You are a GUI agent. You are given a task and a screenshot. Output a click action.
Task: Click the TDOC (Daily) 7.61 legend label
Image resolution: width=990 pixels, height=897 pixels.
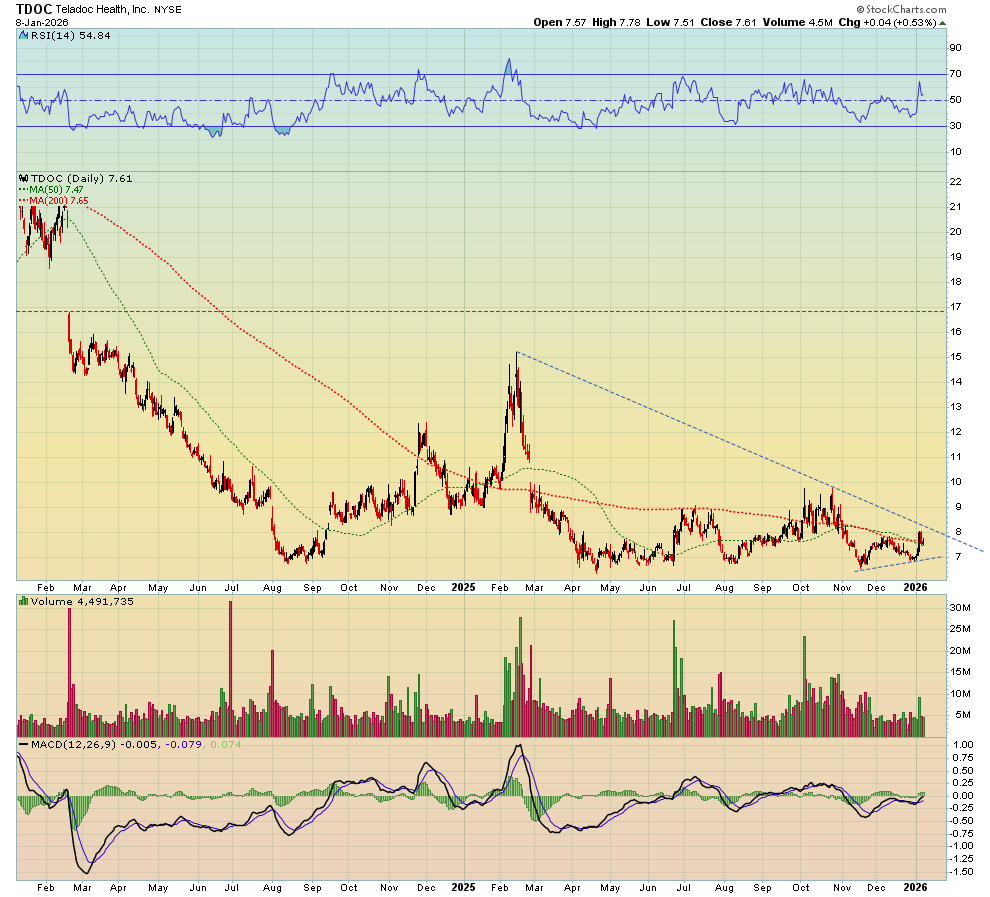coord(81,179)
